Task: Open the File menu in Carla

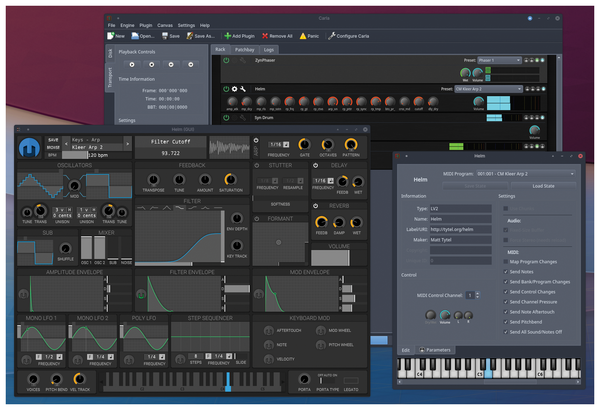Action: pos(111,25)
